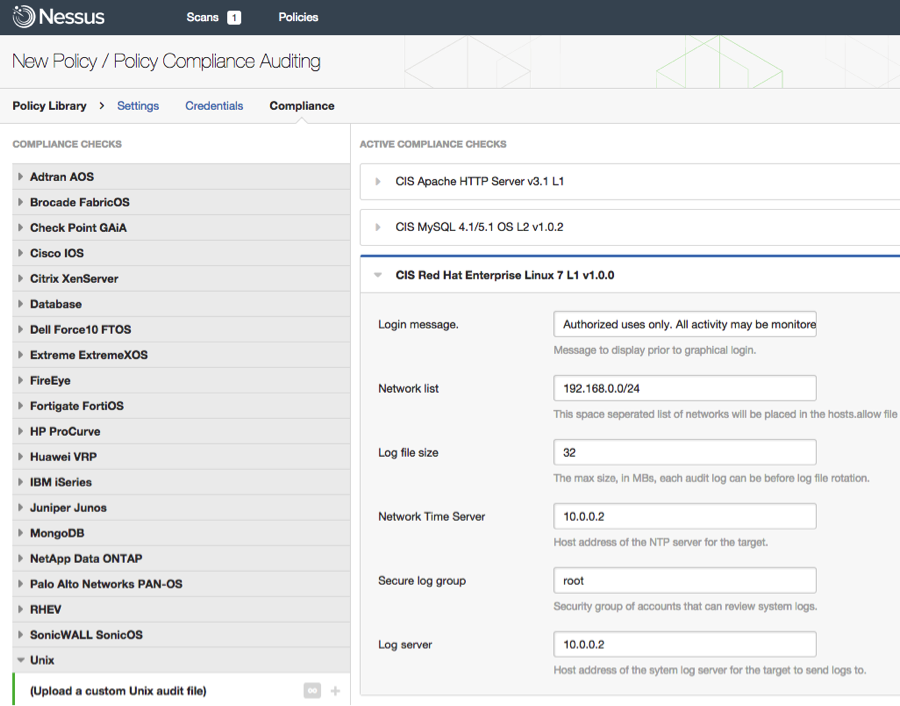Select Upload a custom Unix audit file

(118, 691)
